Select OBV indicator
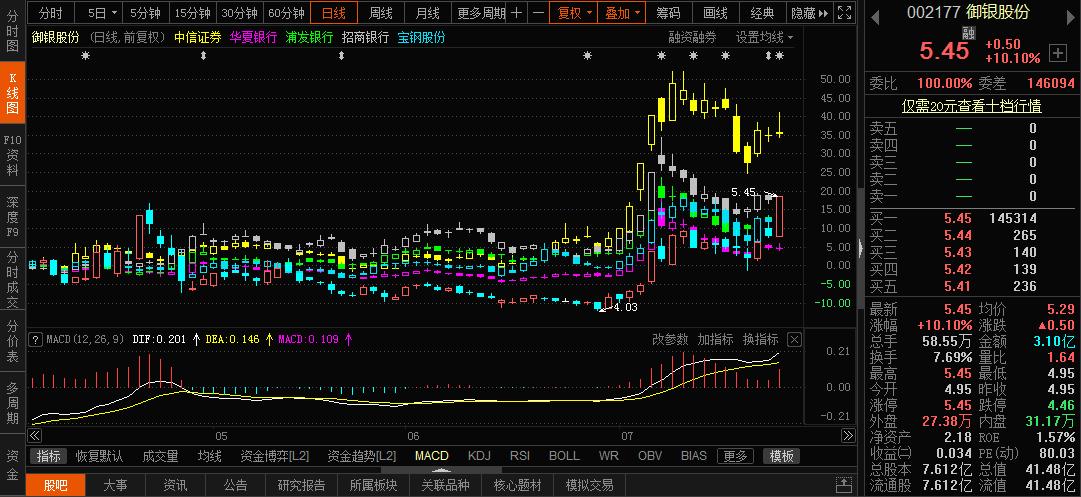The image size is (1081, 497). (x=650, y=456)
